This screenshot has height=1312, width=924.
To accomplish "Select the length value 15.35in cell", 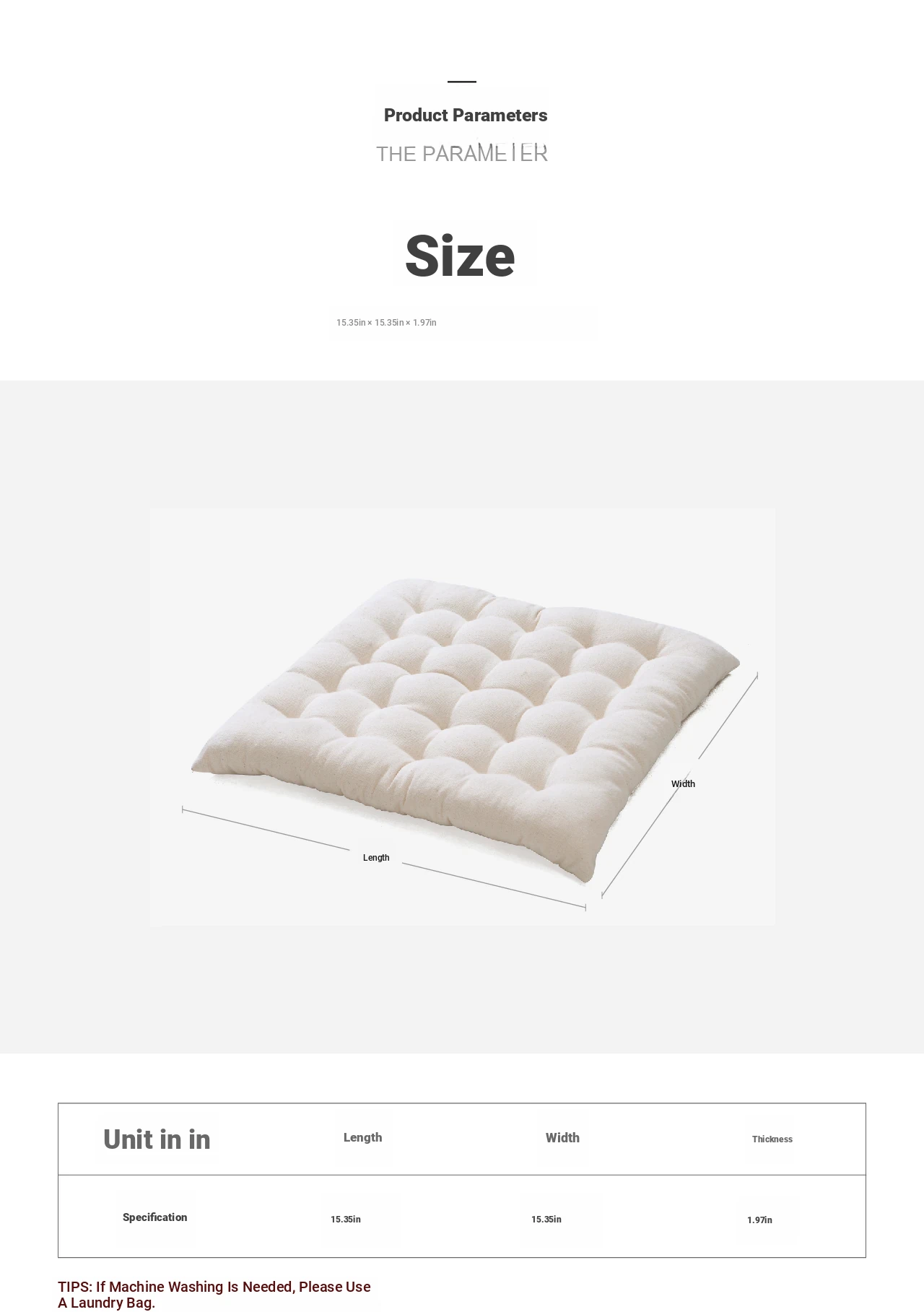I will 346,1220.
